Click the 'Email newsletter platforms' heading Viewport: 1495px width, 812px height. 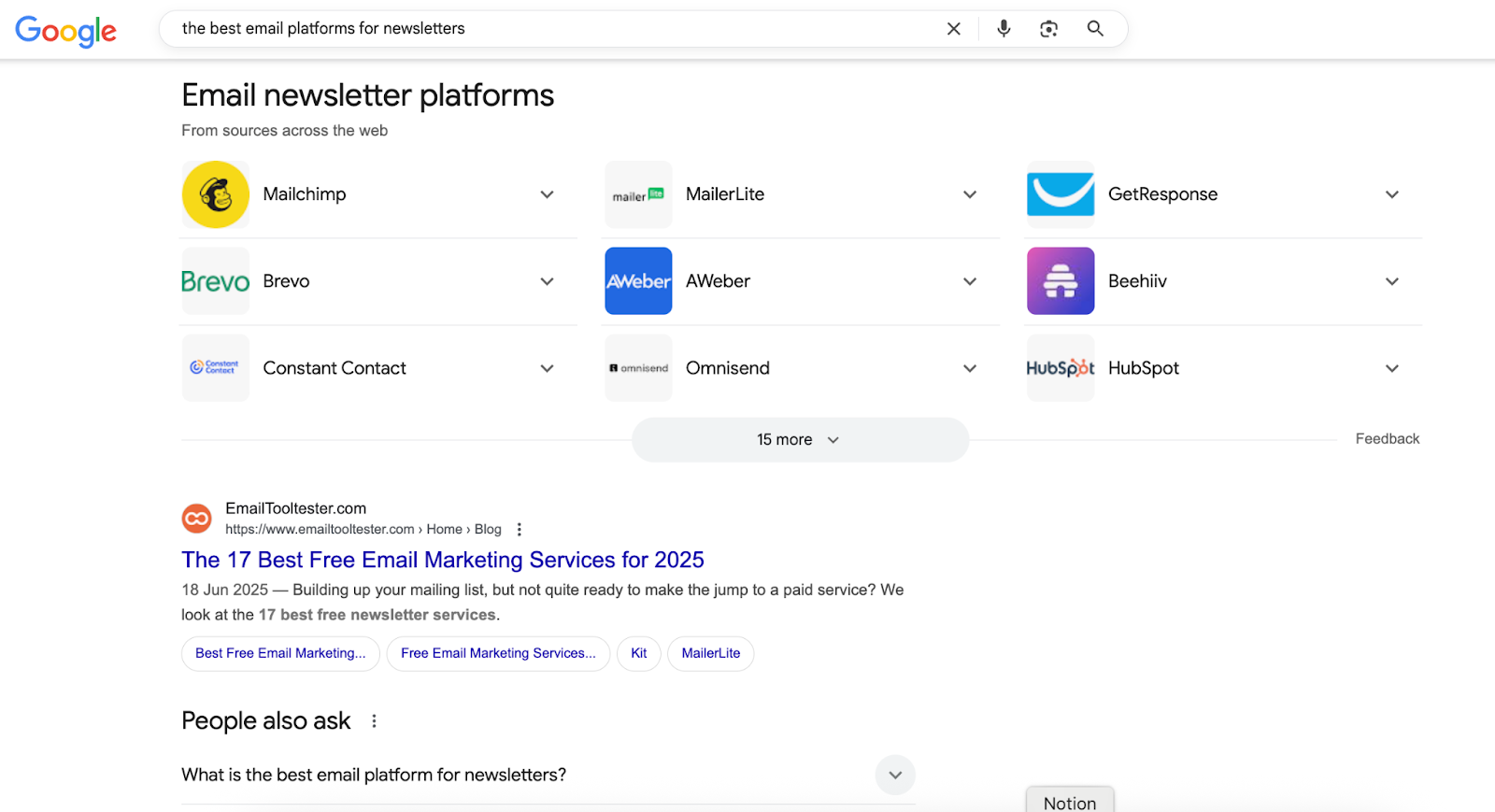368,95
